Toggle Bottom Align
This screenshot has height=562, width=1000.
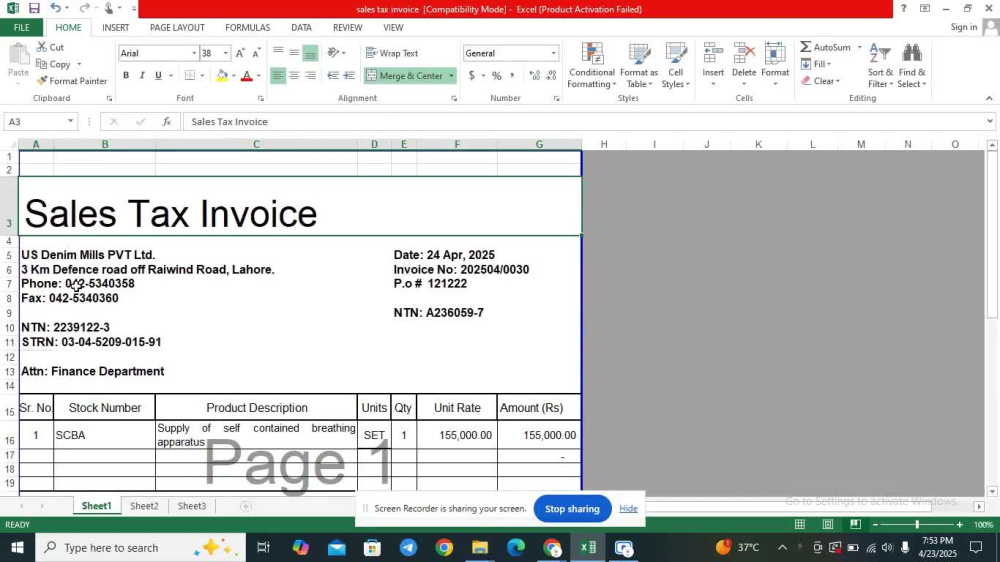(310, 52)
